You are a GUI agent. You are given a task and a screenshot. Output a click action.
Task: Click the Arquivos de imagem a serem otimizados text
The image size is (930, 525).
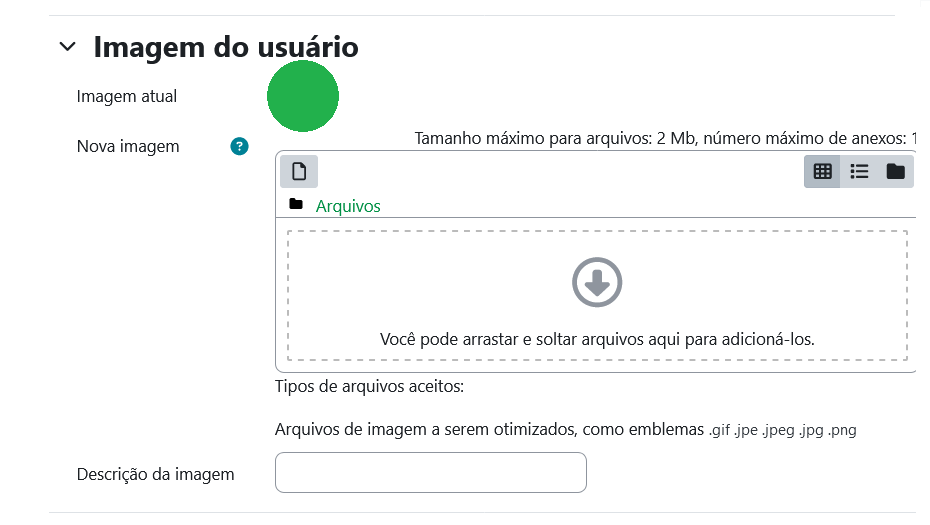click(490, 430)
